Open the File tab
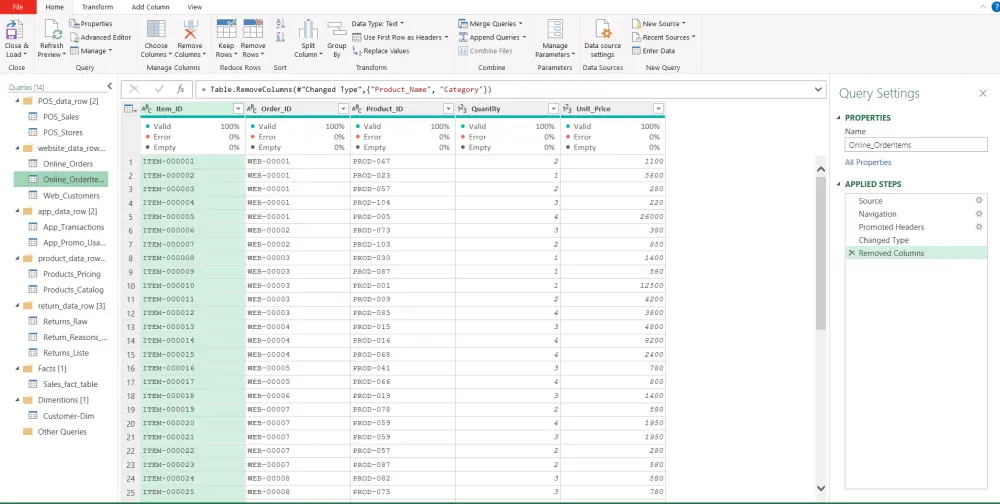Viewport: 1000px width, 504px height. [x=18, y=7]
